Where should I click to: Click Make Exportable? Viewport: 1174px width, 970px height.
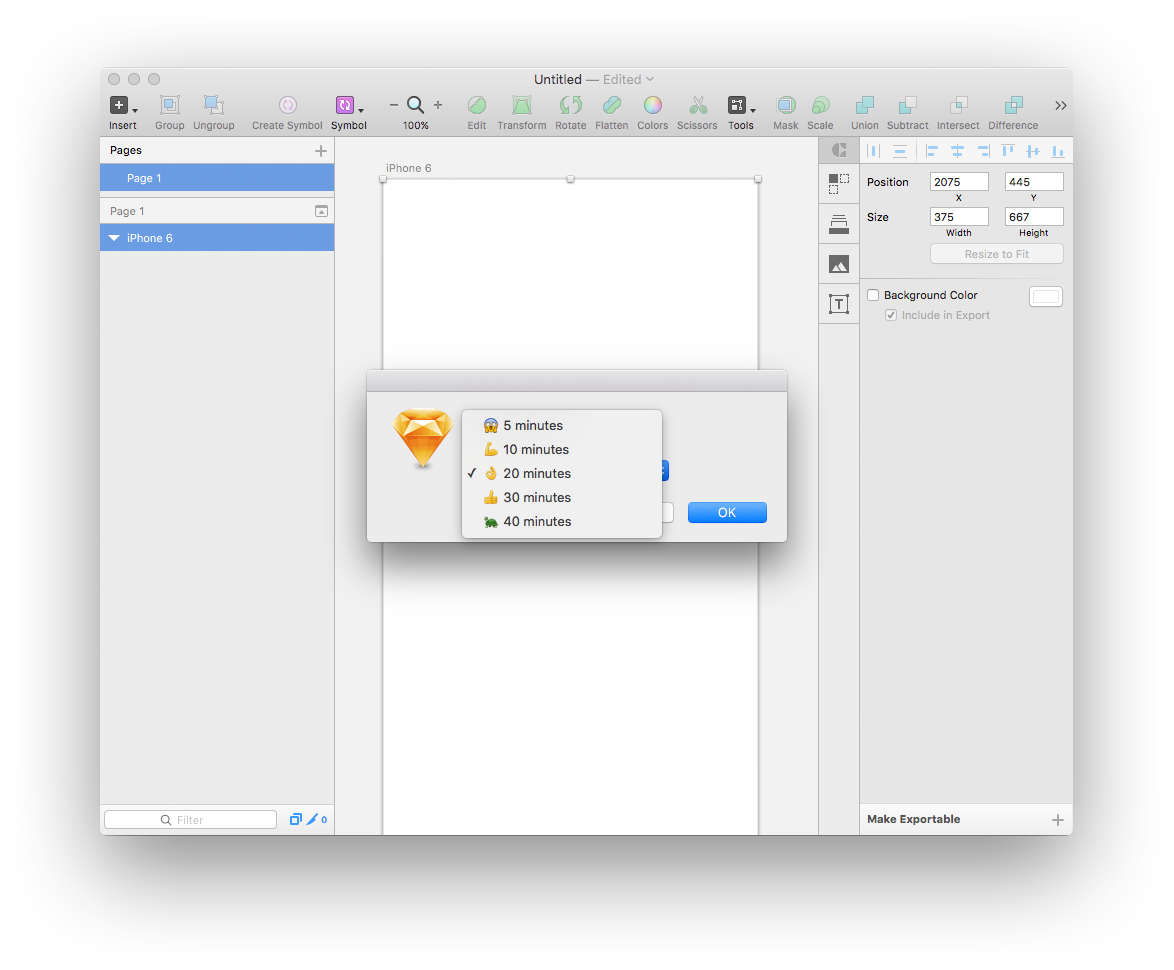[x=913, y=819]
